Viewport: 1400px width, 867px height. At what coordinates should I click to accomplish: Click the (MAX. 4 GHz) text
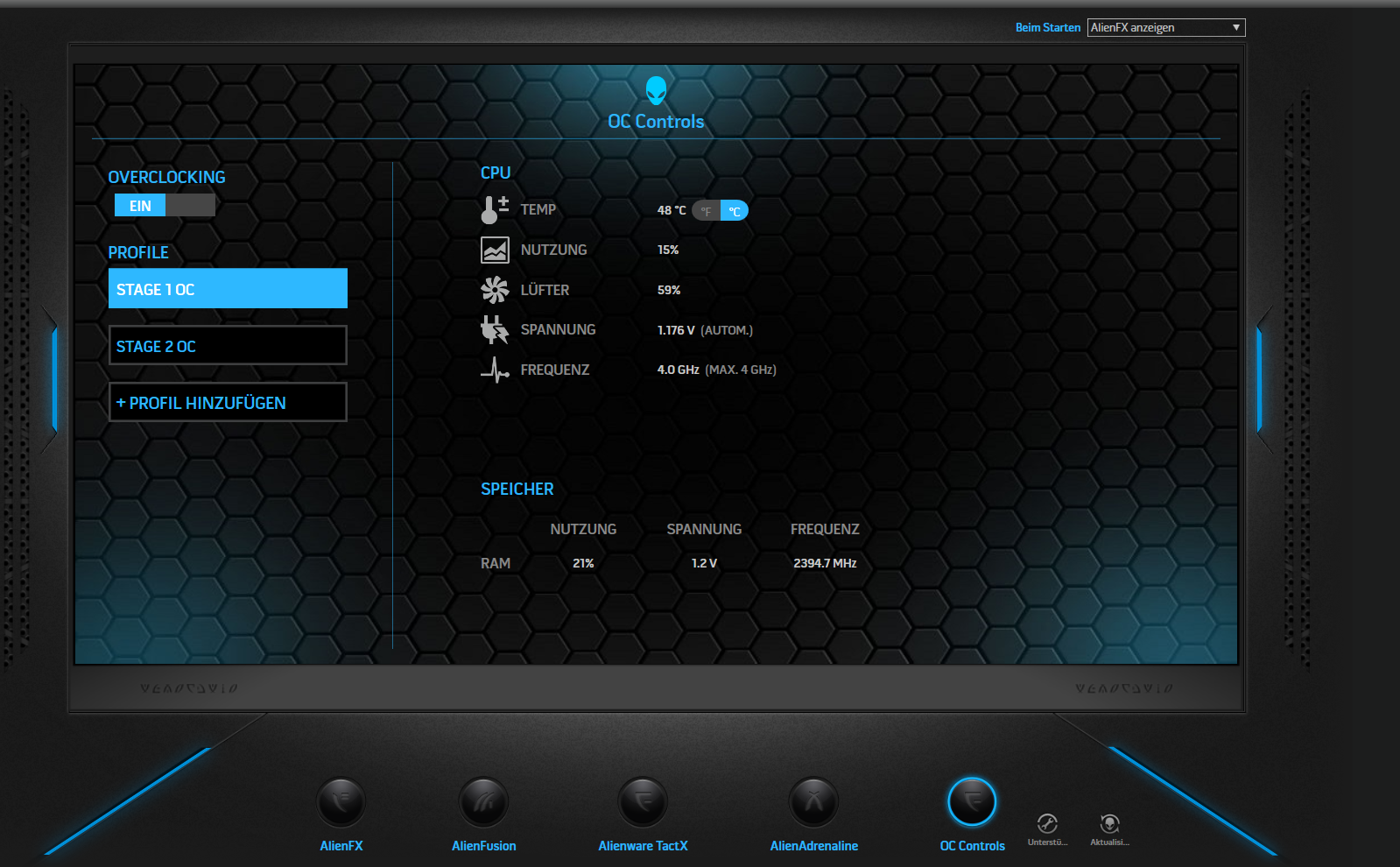[x=741, y=370]
